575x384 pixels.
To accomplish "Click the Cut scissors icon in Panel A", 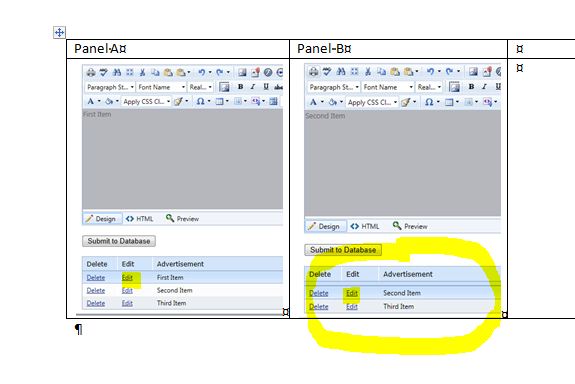I will coord(142,72).
